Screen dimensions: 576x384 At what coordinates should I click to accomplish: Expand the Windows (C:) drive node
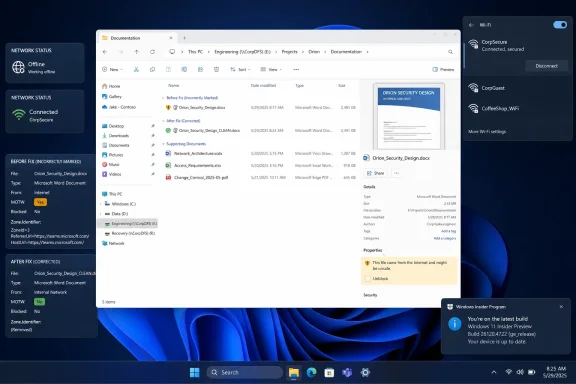point(101,204)
